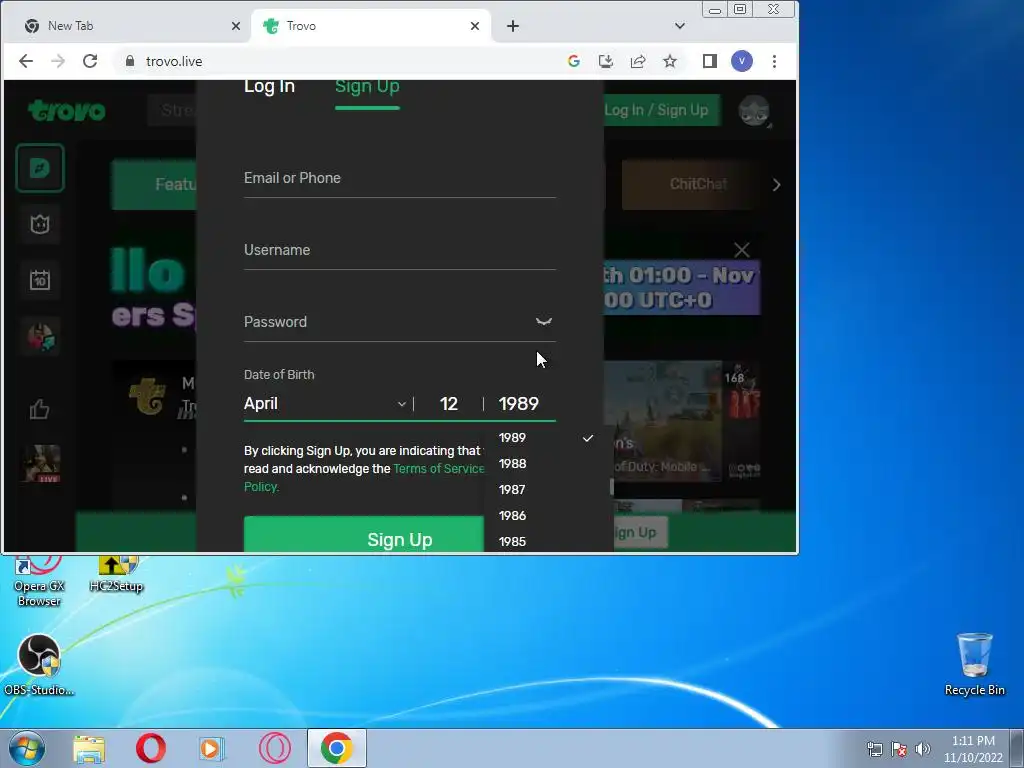Focus the Username field
1024x768 pixels.
point(400,250)
